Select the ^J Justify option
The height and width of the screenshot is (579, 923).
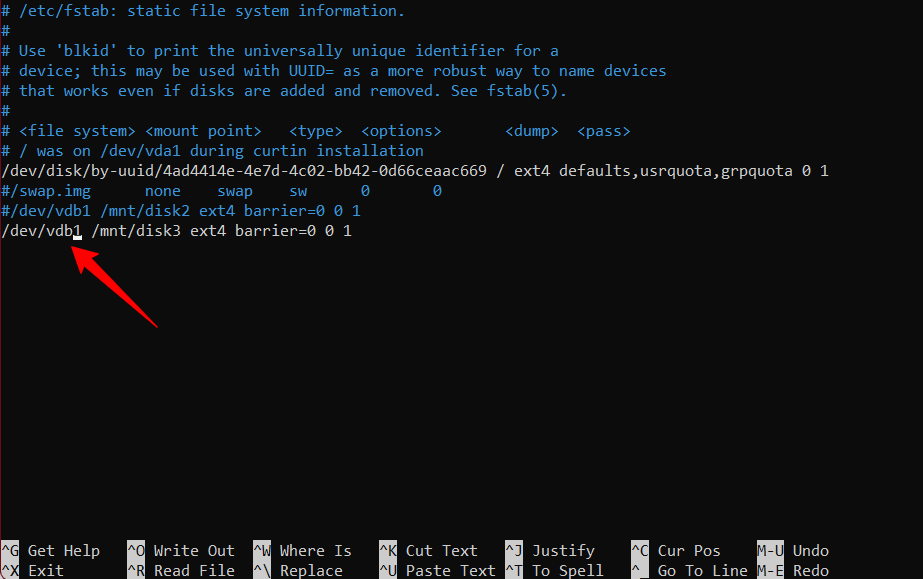pyautogui.click(x=550, y=551)
